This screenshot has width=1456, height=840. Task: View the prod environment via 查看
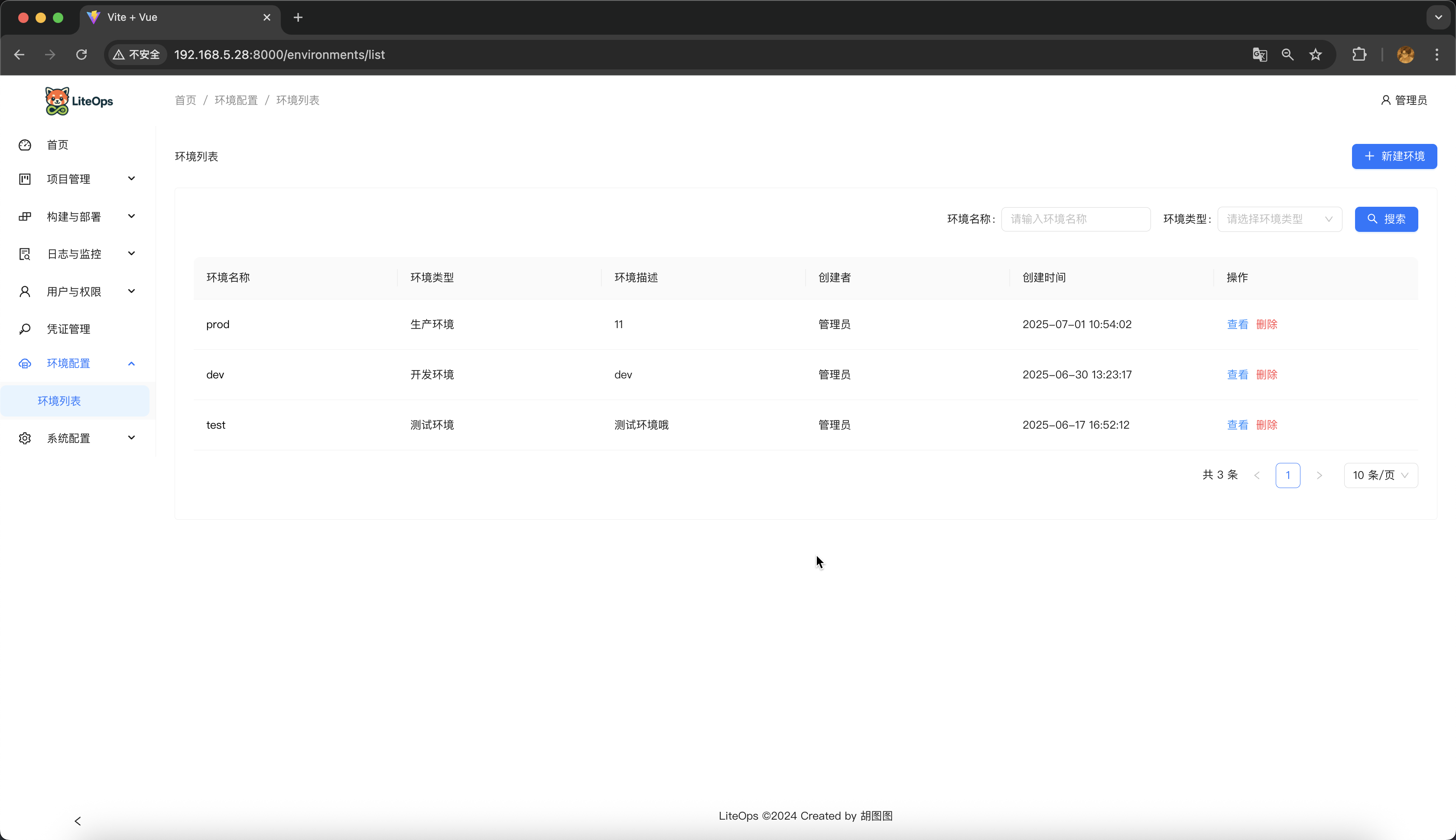(x=1238, y=325)
